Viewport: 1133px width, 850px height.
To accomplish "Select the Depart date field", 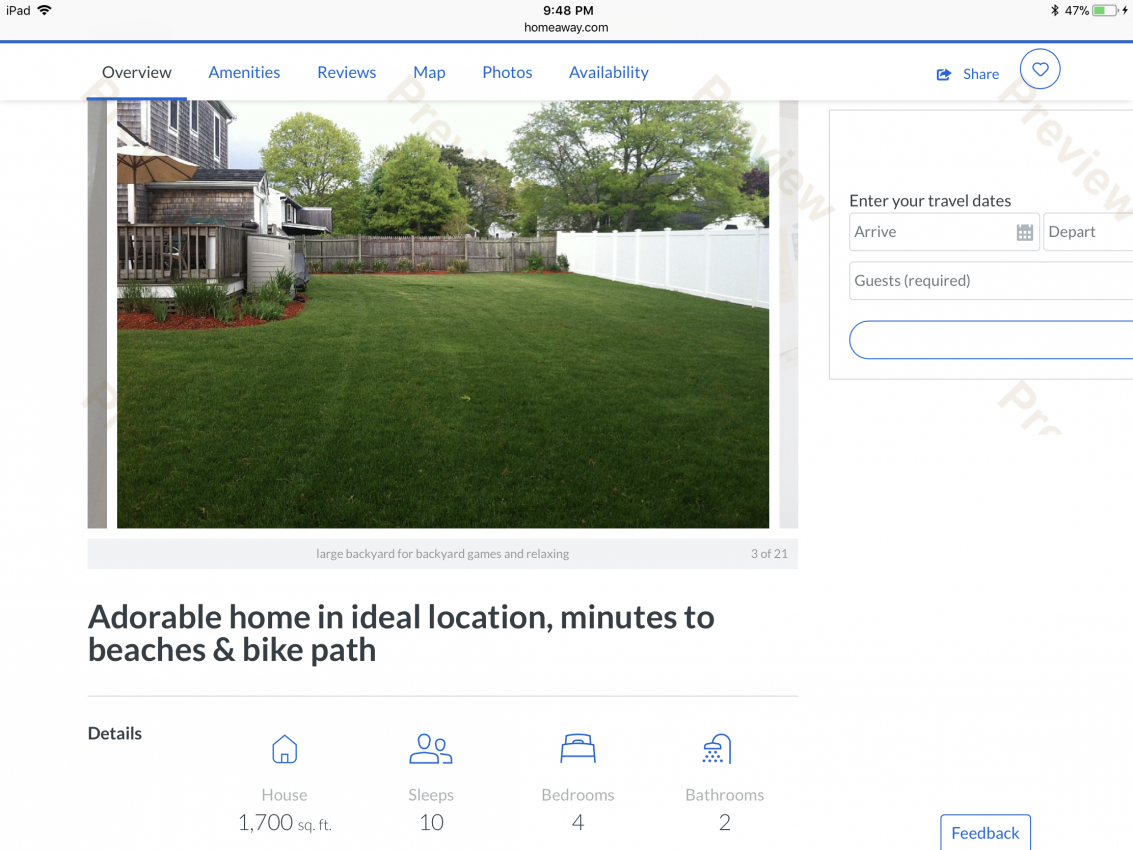I will pos(1088,232).
